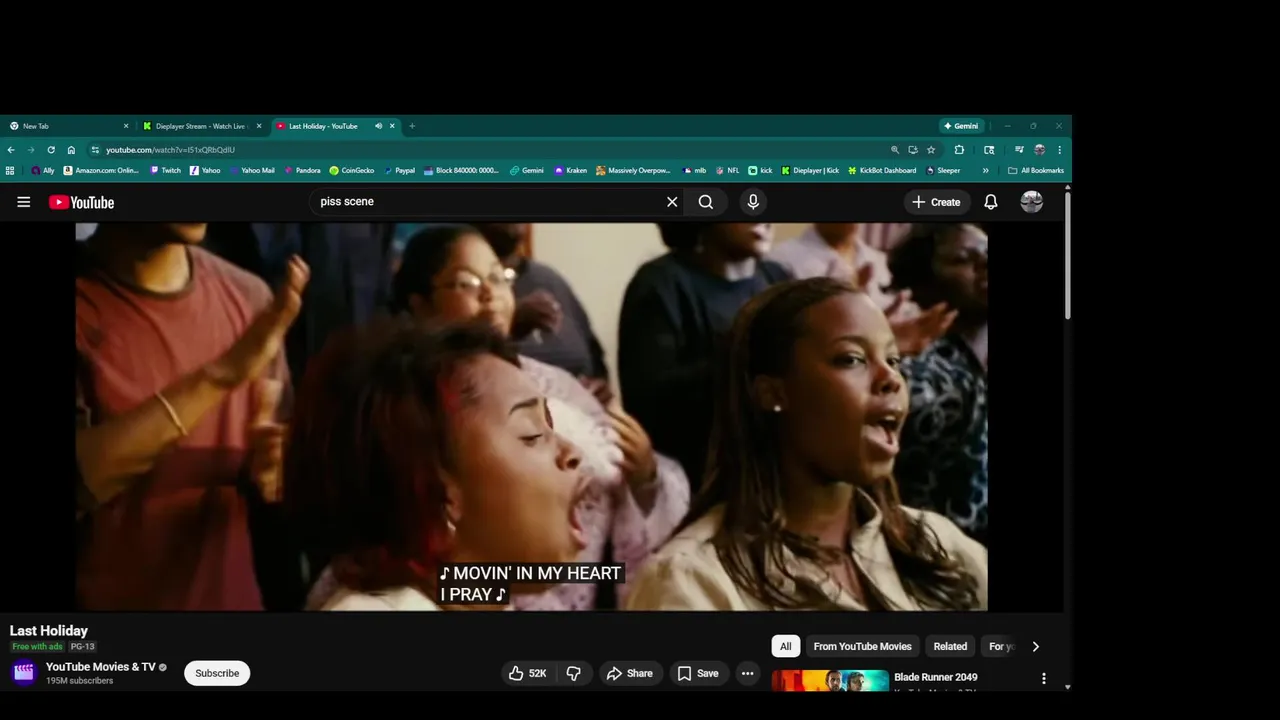The height and width of the screenshot is (720, 1280).
Task: Open the KickBot Dashboard bookmark
Action: [882, 171]
